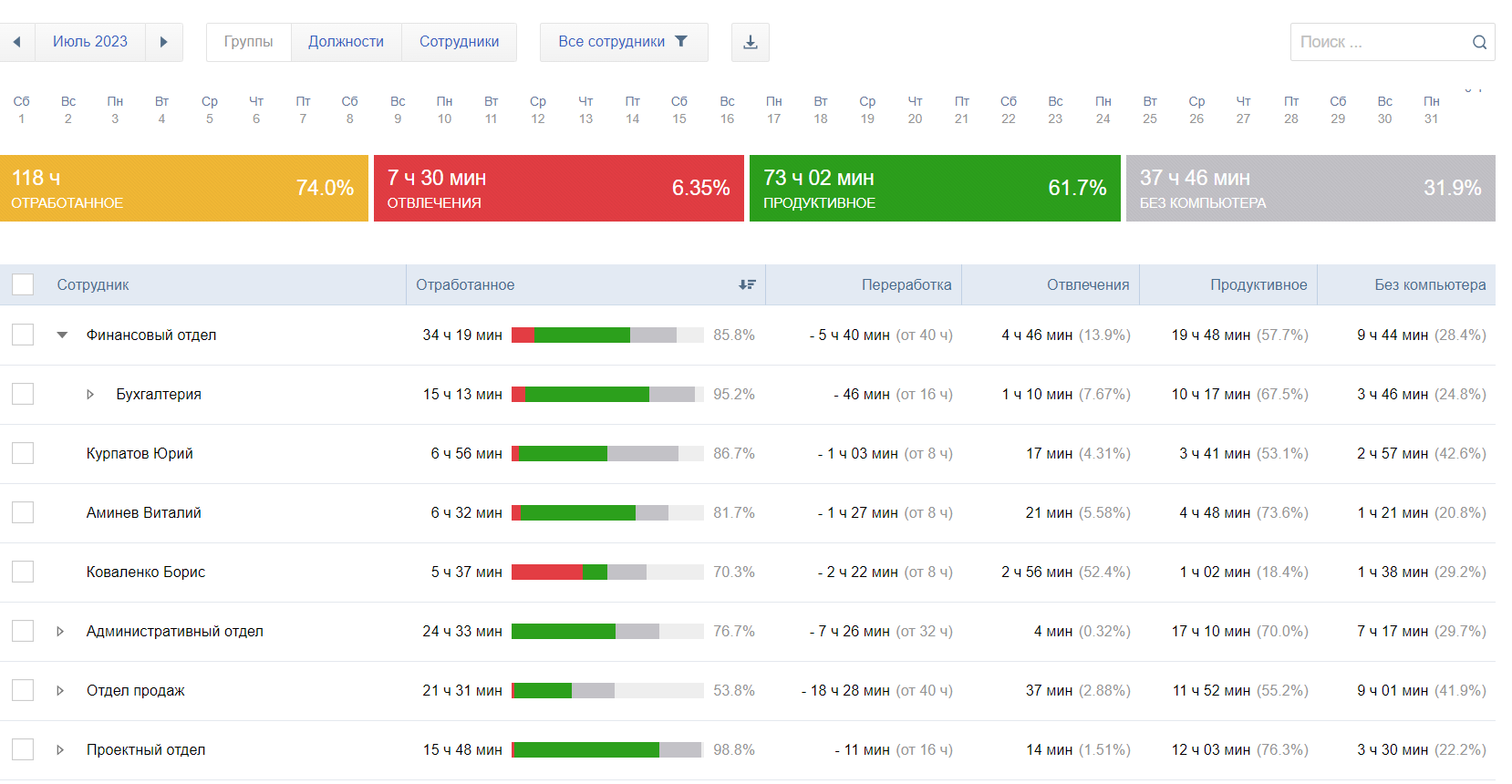Screen dimensions: 1512x784
Task: Switch to the Должности tab
Action: tap(346, 42)
